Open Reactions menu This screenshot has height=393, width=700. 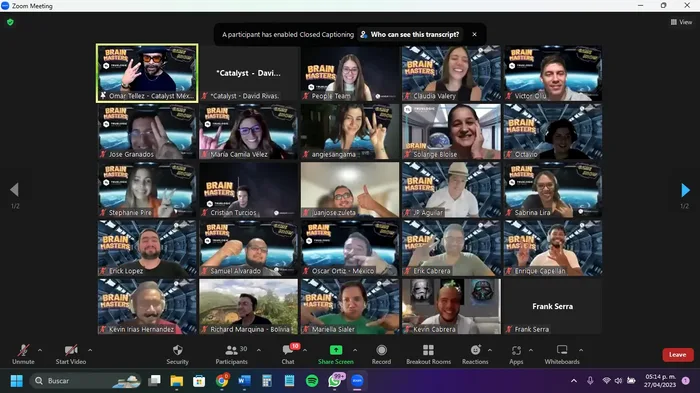475,355
